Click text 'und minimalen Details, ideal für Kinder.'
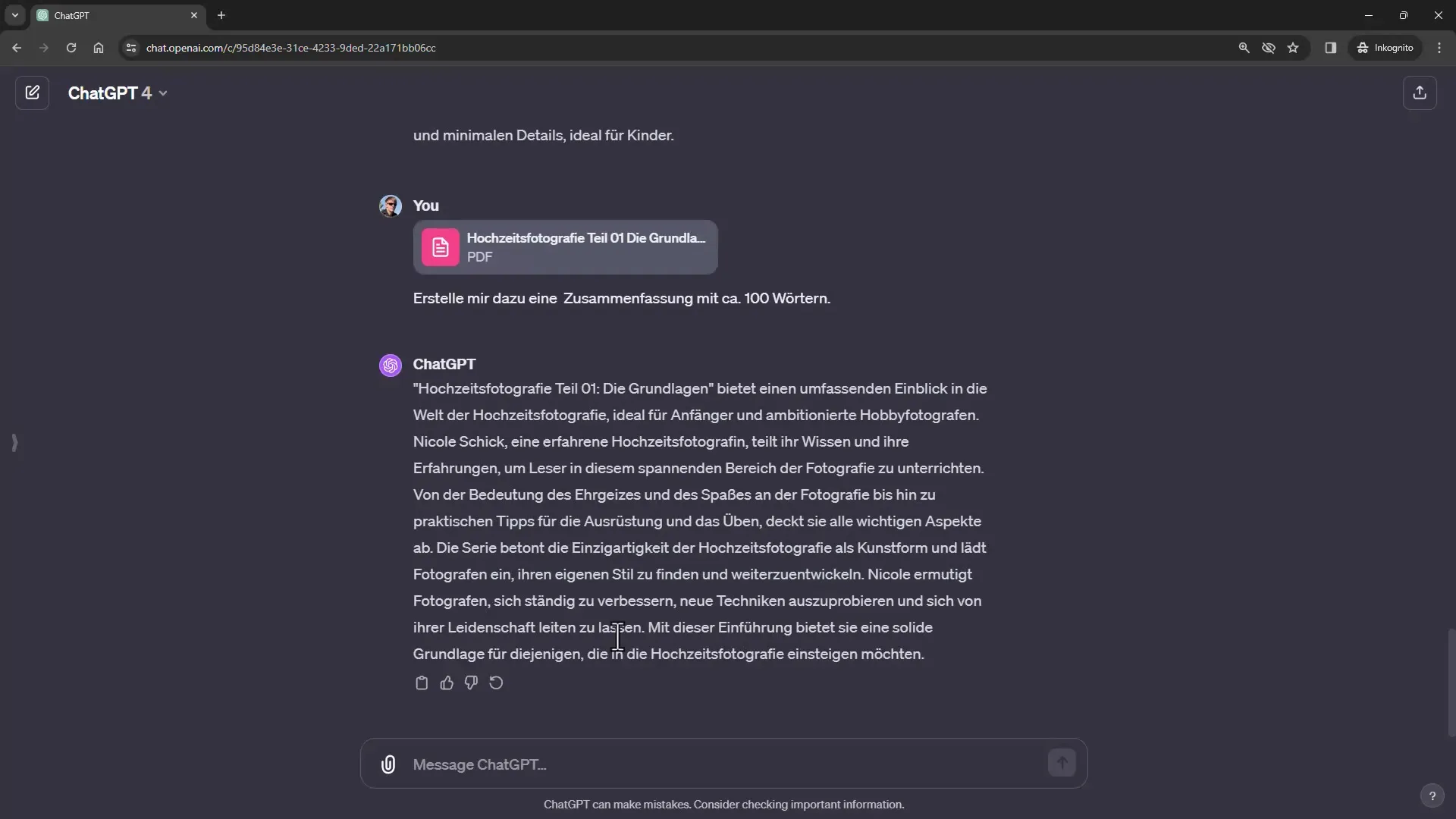The width and height of the screenshot is (1456, 819). click(x=543, y=136)
